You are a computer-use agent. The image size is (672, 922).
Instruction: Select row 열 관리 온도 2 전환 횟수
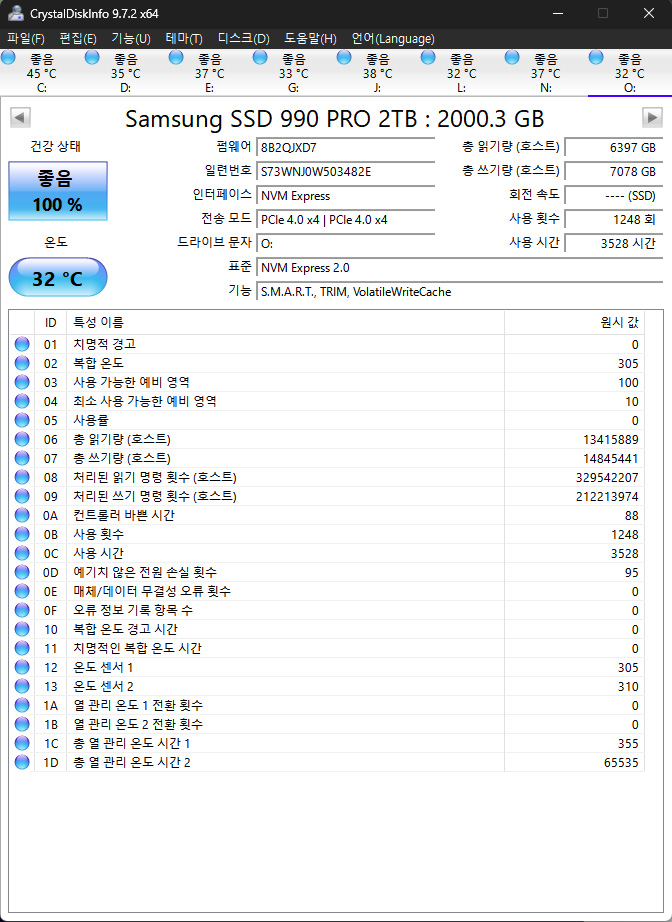pyautogui.click(x=327, y=724)
